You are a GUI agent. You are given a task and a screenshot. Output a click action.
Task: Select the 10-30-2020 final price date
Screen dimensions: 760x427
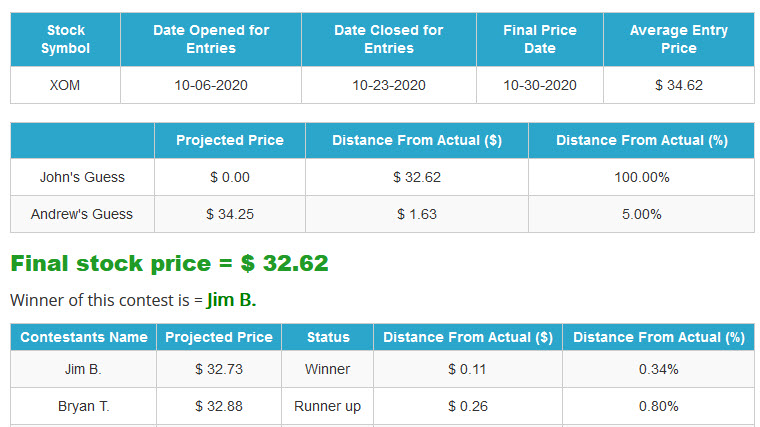(540, 85)
